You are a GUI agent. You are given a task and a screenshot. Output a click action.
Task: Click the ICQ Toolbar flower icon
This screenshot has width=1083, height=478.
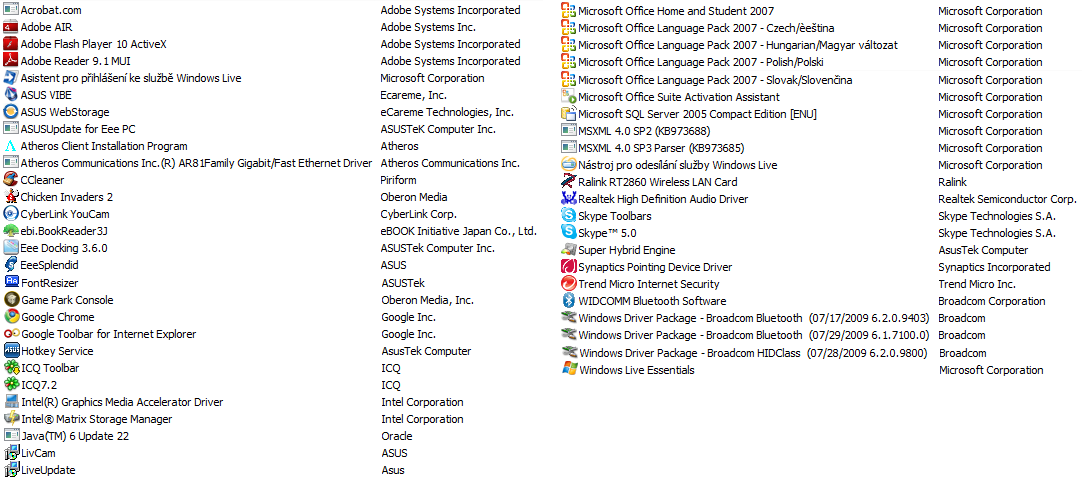10,368
